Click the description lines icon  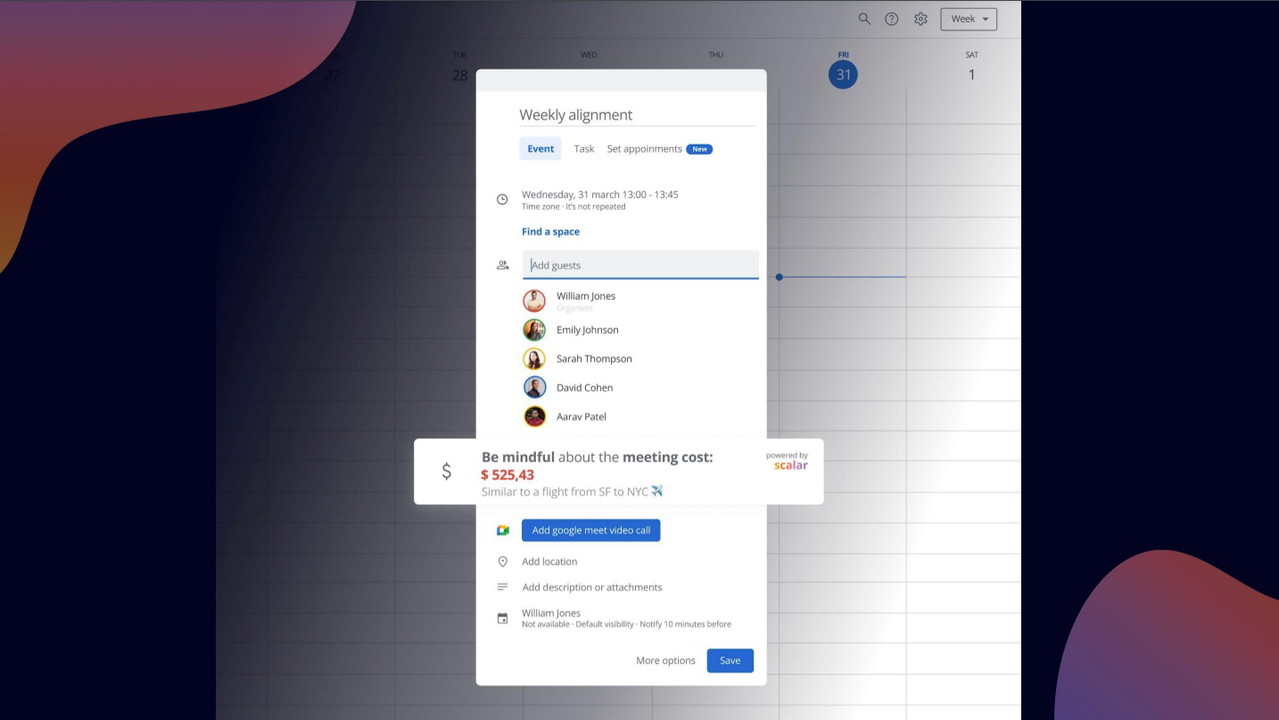click(x=502, y=587)
